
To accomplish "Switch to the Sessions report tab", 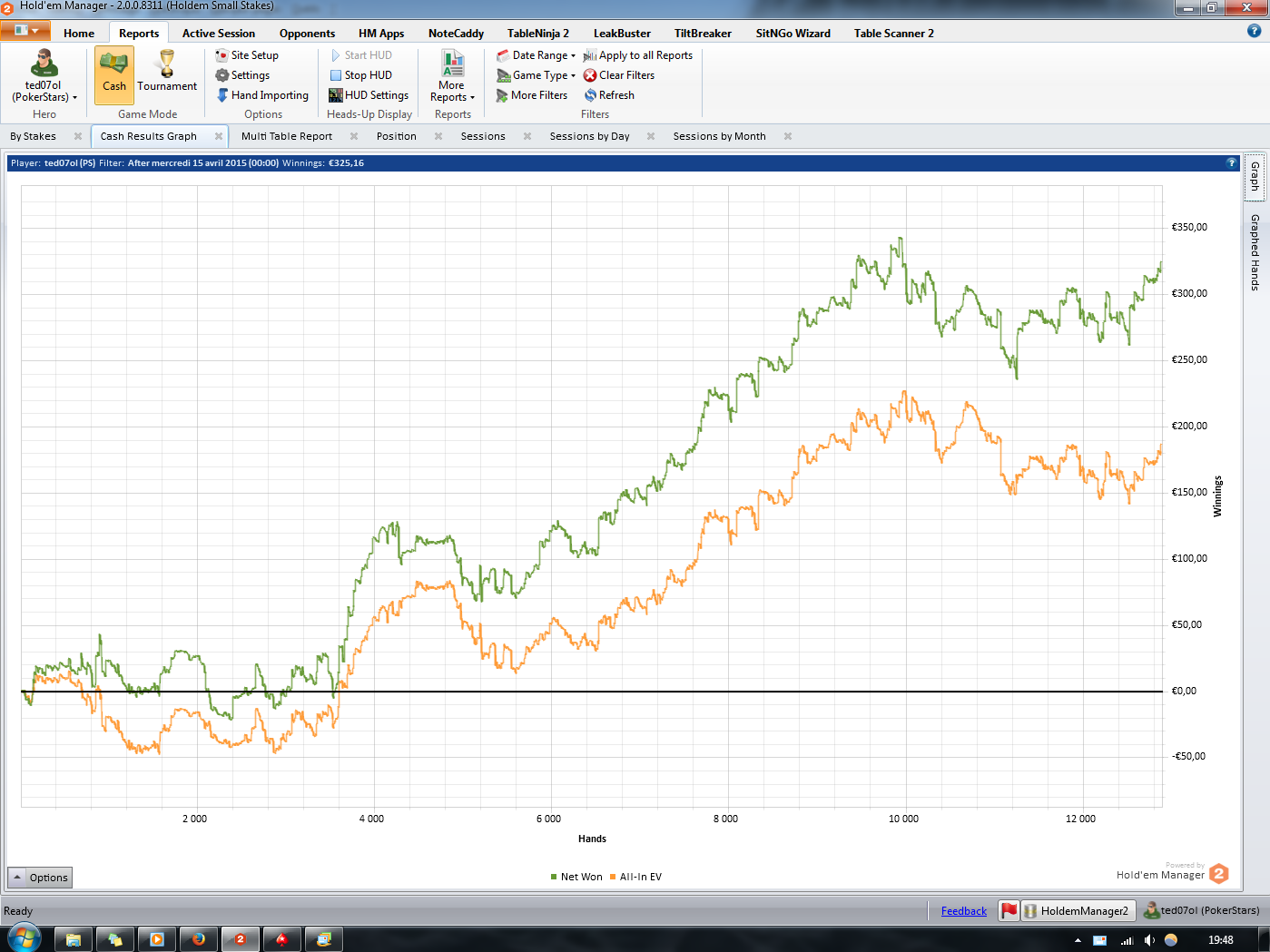I will (483, 136).
